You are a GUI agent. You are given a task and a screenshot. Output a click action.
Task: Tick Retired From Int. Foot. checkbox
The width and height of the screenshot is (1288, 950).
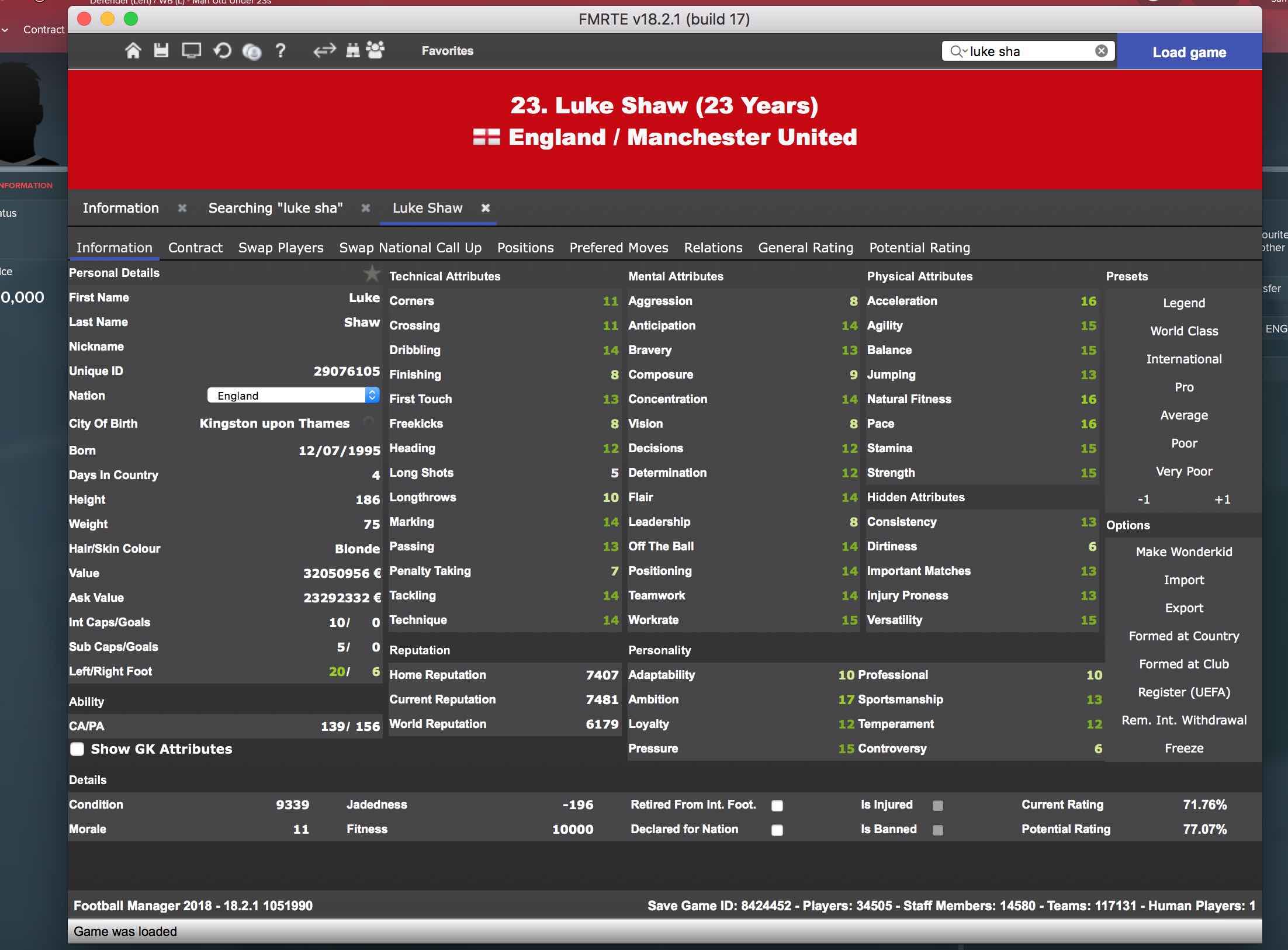(x=777, y=806)
